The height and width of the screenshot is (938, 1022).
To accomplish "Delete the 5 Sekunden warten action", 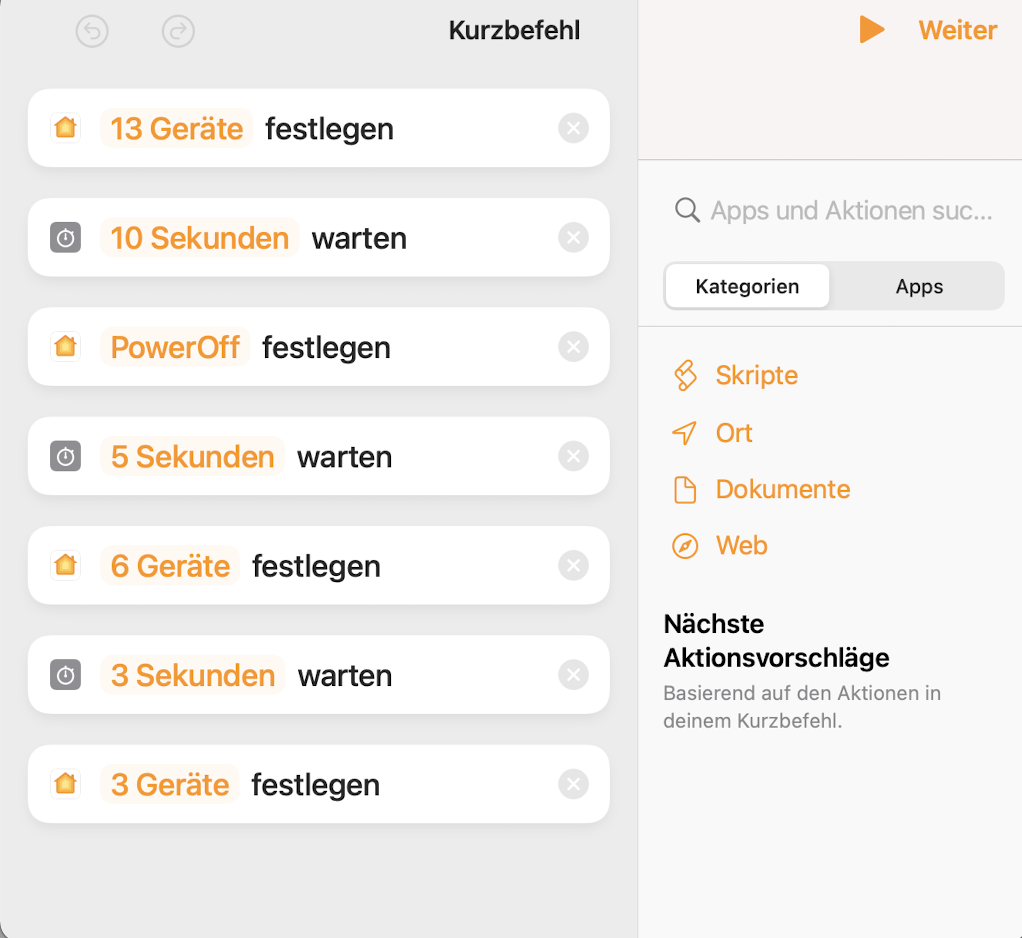I will pyautogui.click(x=573, y=457).
